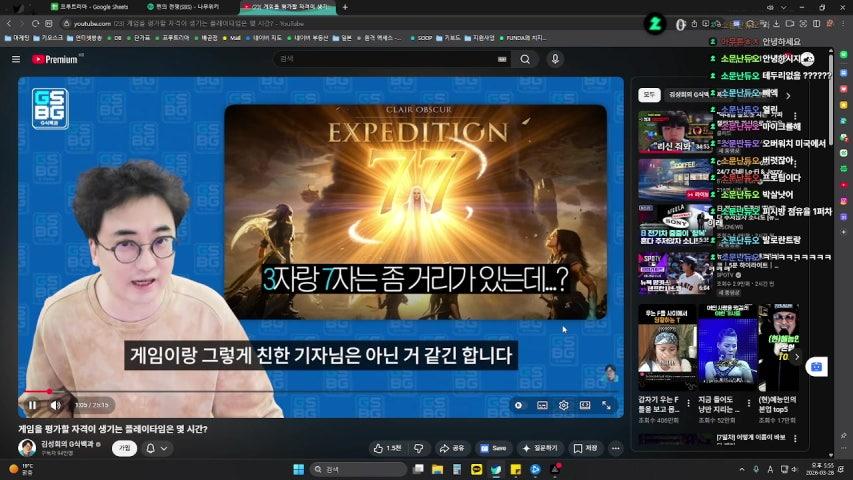
Task: Select the 모두 filter chip in sidebar
Action: pyautogui.click(x=650, y=94)
